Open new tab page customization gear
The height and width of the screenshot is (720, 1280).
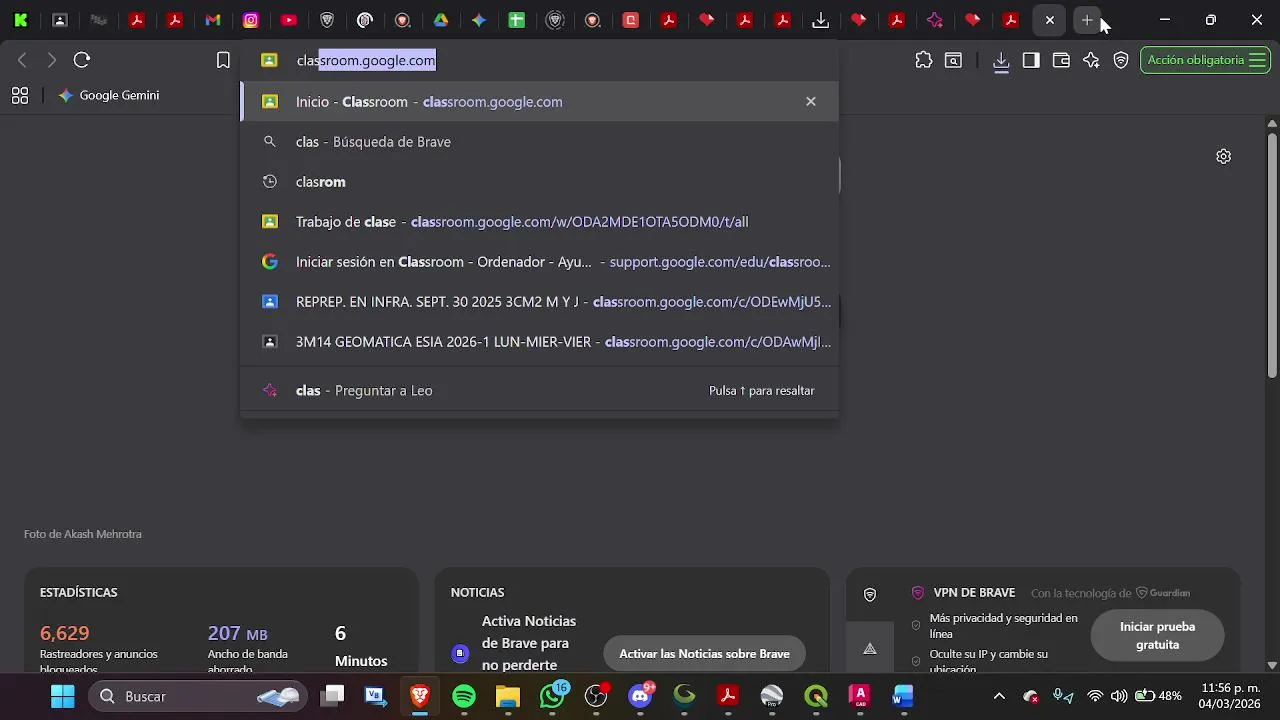pyautogui.click(x=1223, y=156)
